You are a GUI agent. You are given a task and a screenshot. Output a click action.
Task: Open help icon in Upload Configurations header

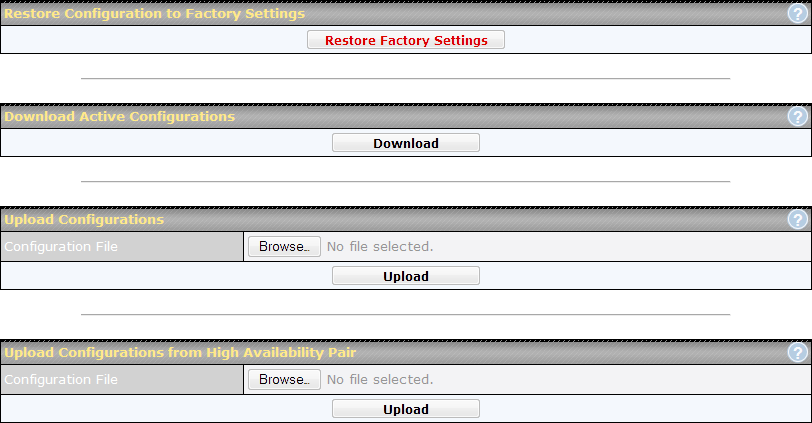798,220
